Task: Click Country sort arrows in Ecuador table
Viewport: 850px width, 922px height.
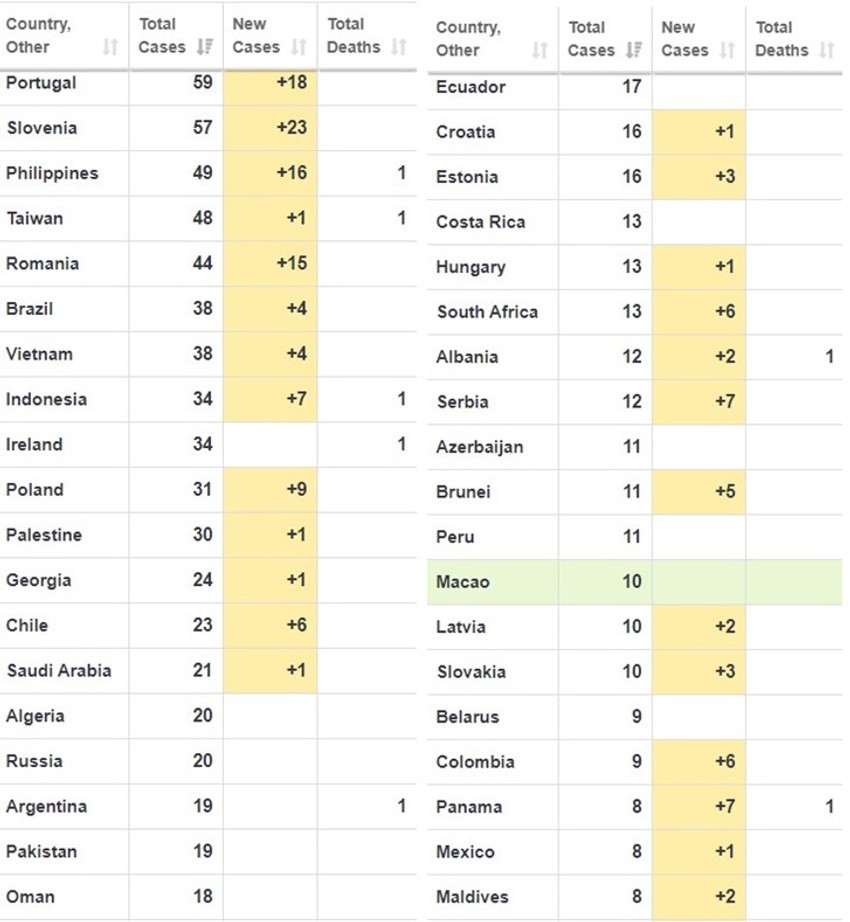Action: (540, 50)
